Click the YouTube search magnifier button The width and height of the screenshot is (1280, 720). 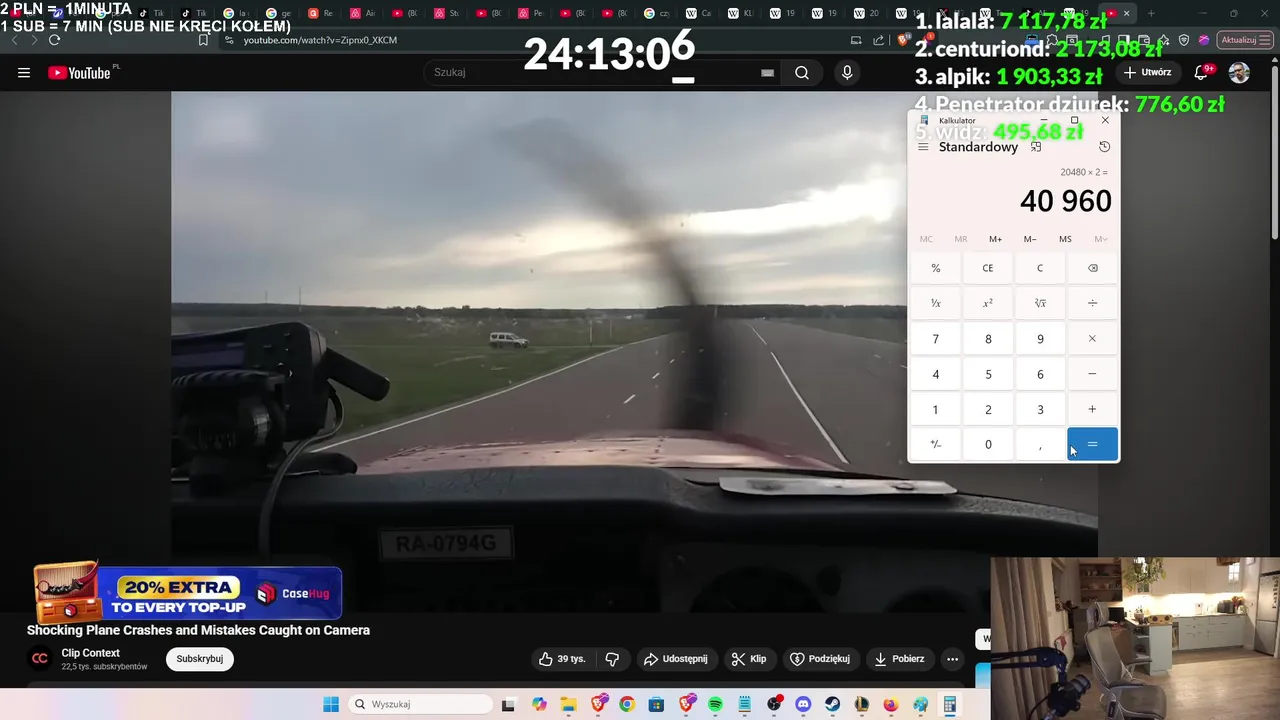tap(802, 72)
